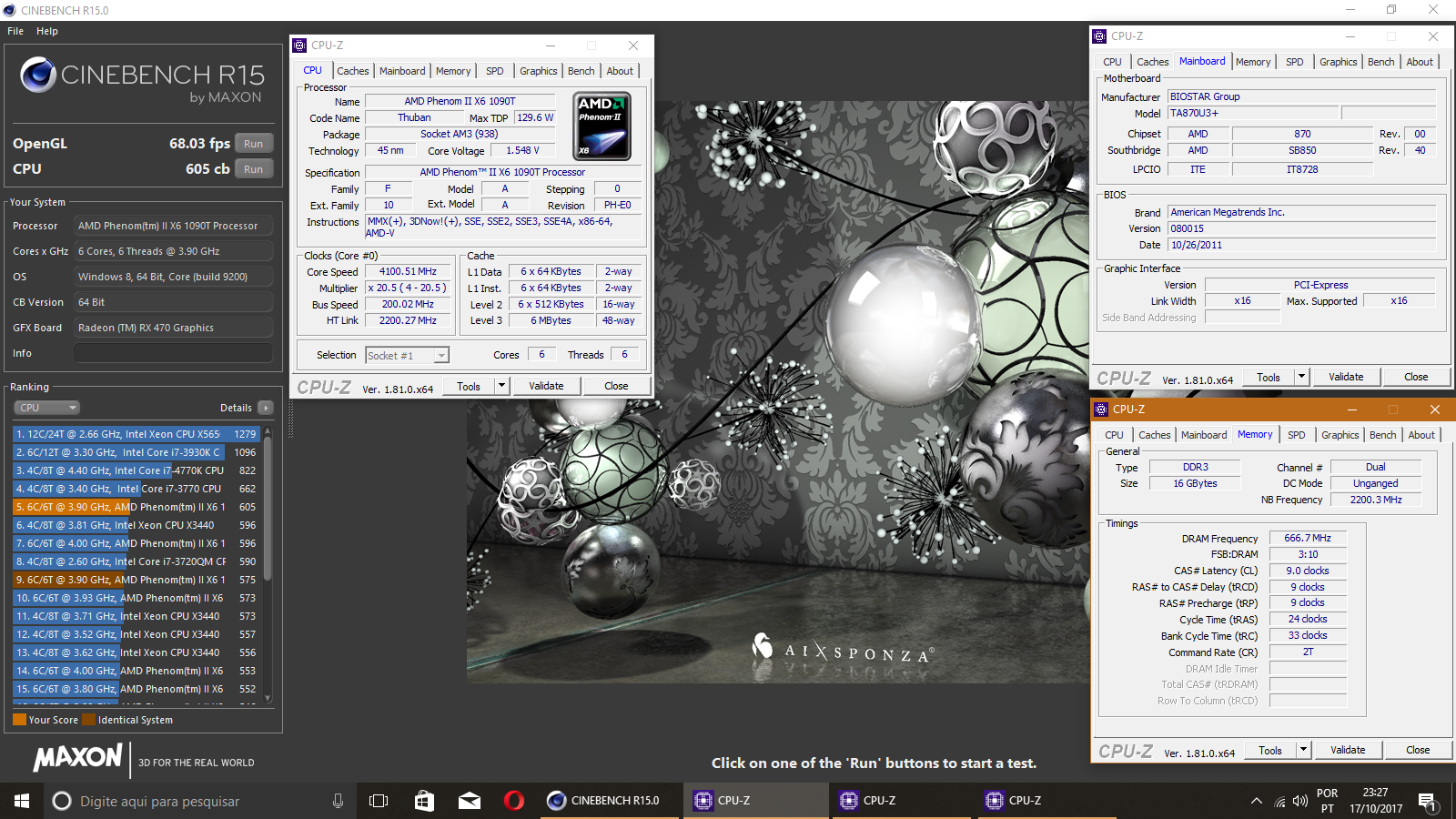Image resolution: width=1456 pixels, height=819 pixels.
Task: Select ranking row 5 AMD Phenom scoring 605
Action: pos(136,507)
